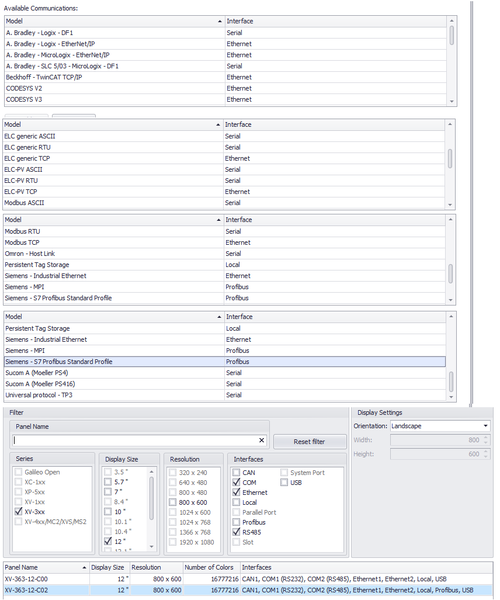Open the Orientation dropdown showing Landscape
Image resolution: width=500 pixels, height=600 pixels.
[440, 426]
